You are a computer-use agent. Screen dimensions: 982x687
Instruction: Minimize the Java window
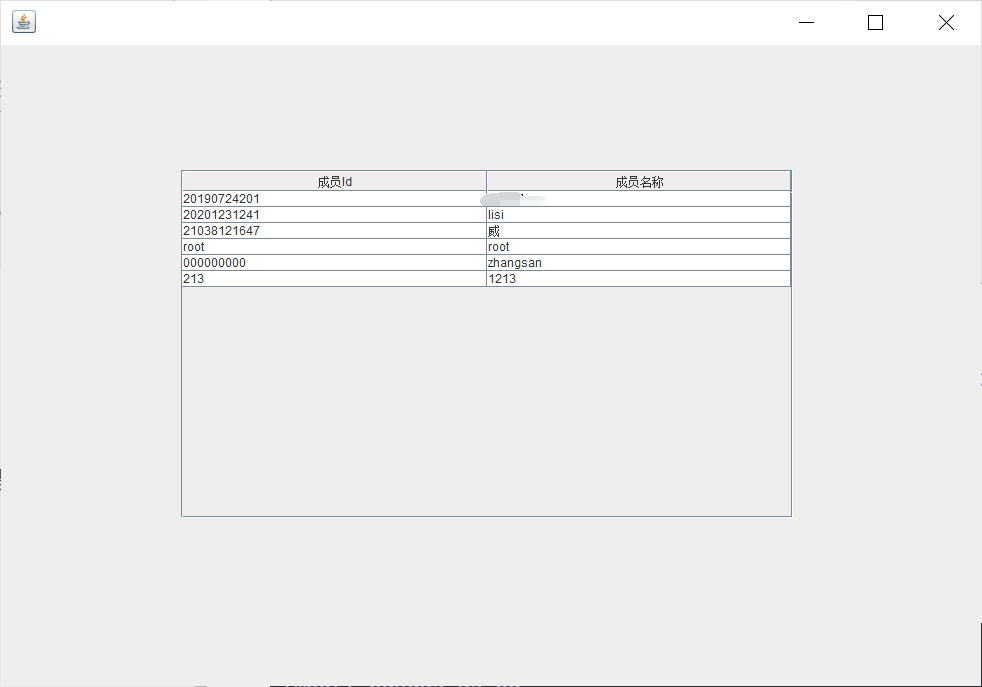click(807, 23)
